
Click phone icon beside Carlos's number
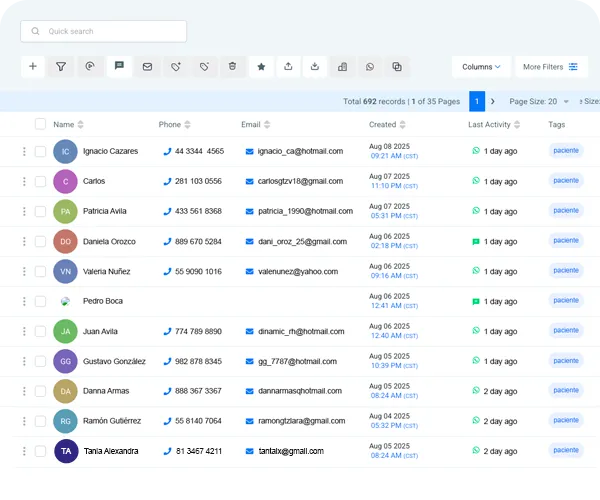tap(167, 182)
